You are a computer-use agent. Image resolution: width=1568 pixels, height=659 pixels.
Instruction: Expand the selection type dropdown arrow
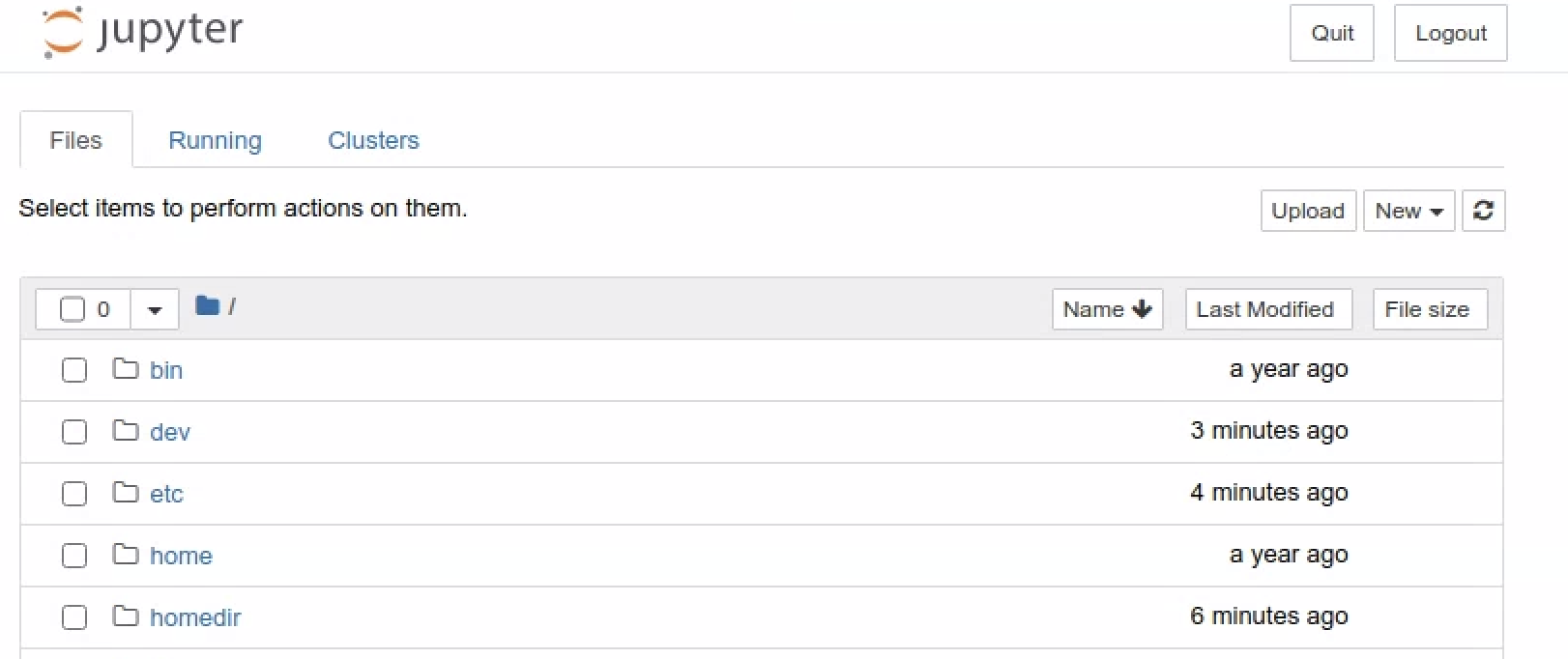(155, 310)
